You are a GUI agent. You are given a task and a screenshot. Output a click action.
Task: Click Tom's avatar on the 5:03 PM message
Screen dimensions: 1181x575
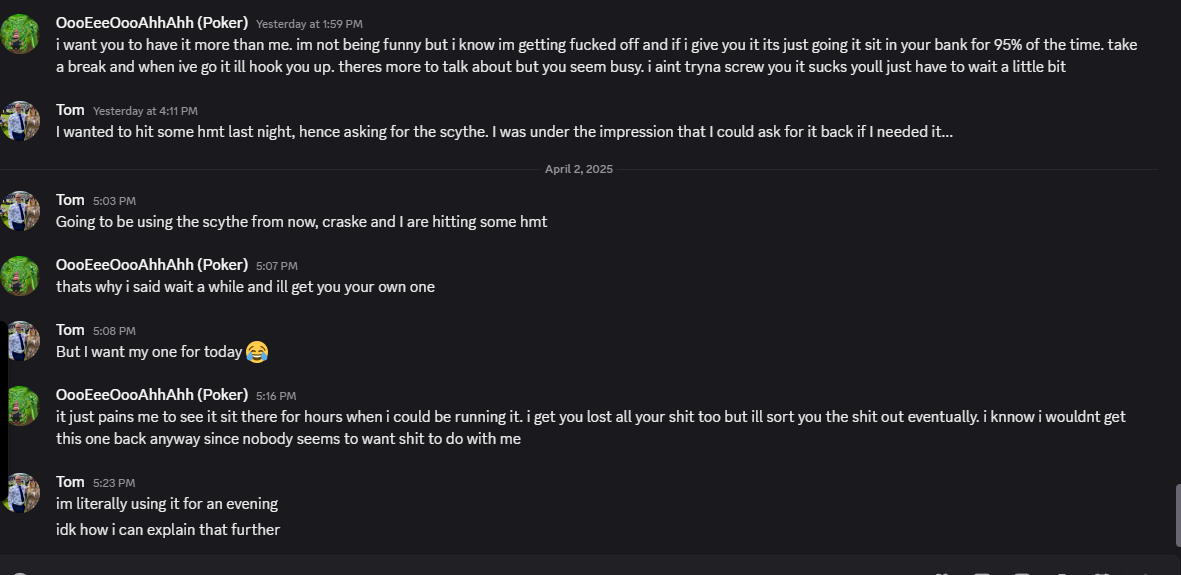click(20, 210)
